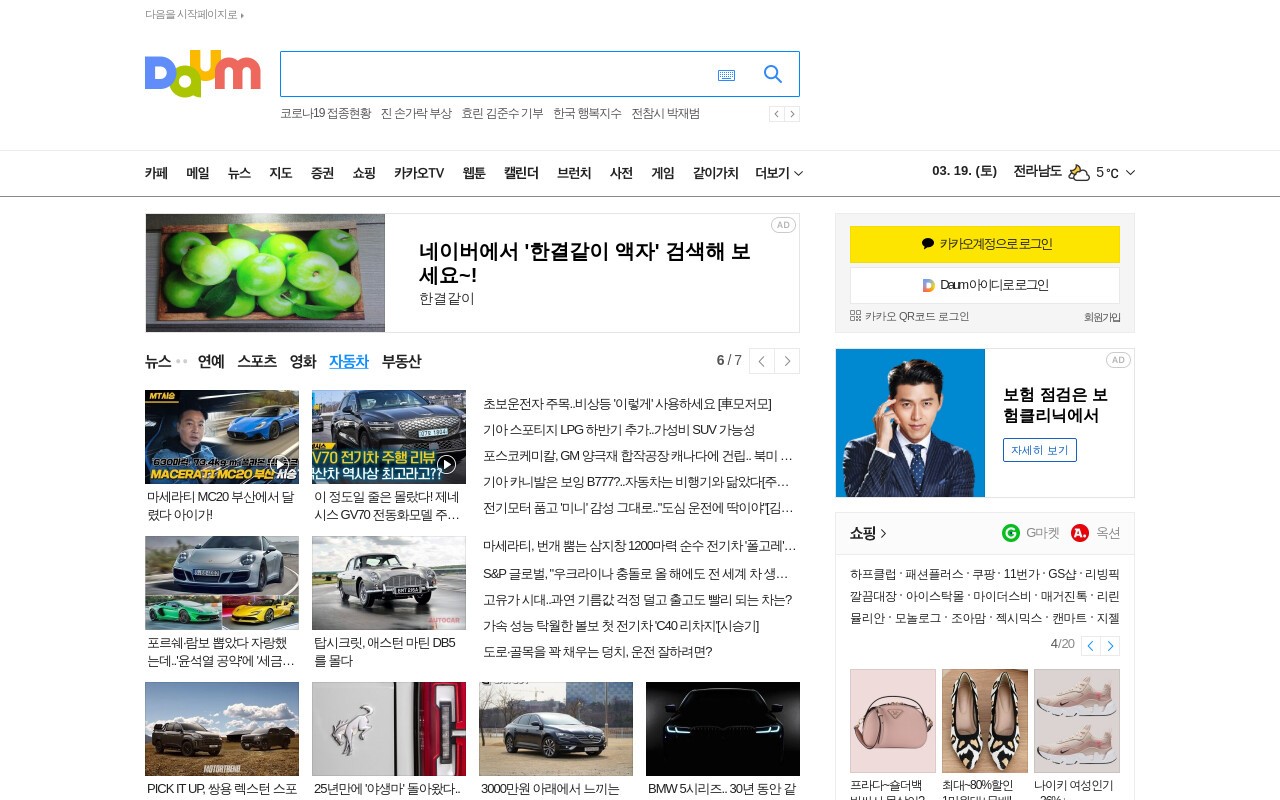
Task: Show next shopping items page
Action: coord(1110,646)
